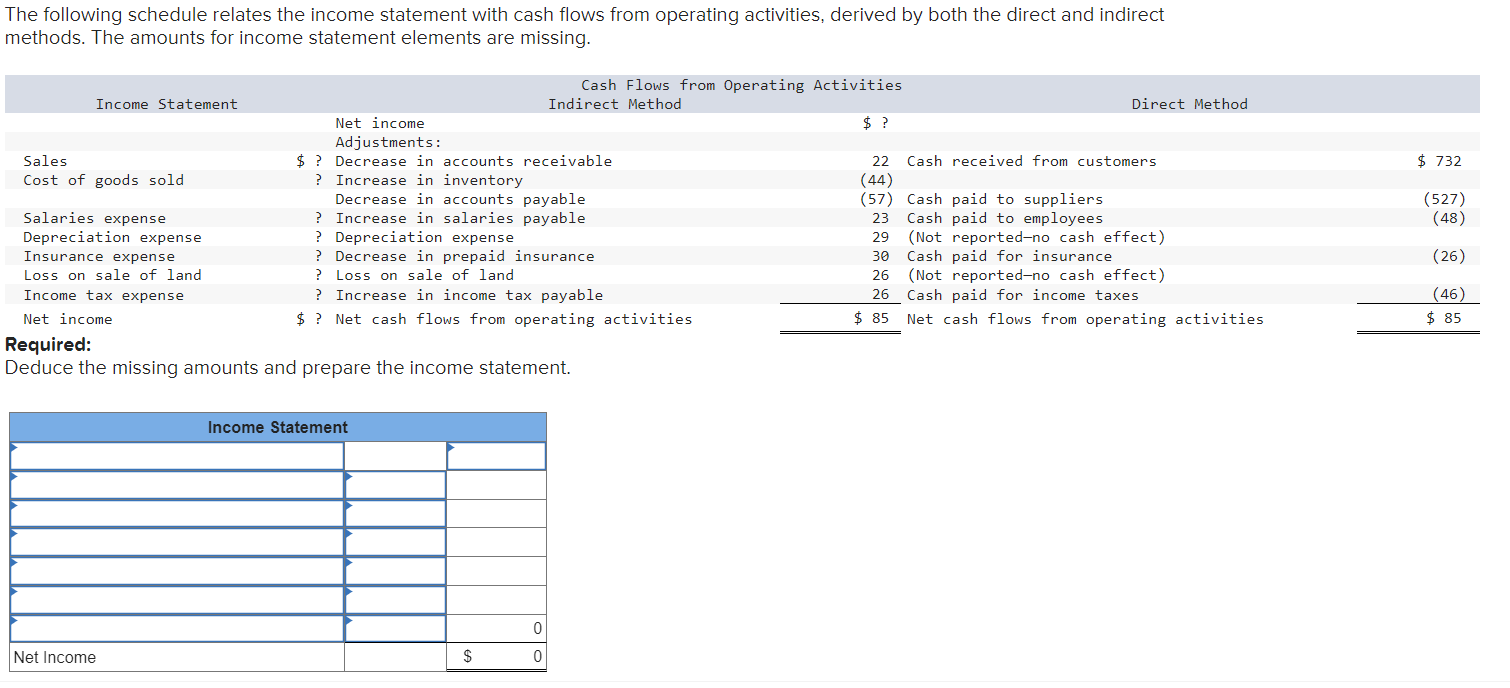This screenshot has height=688, width=1510.
Task: Click the Income Statement blue header bar
Action: (x=277, y=427)
